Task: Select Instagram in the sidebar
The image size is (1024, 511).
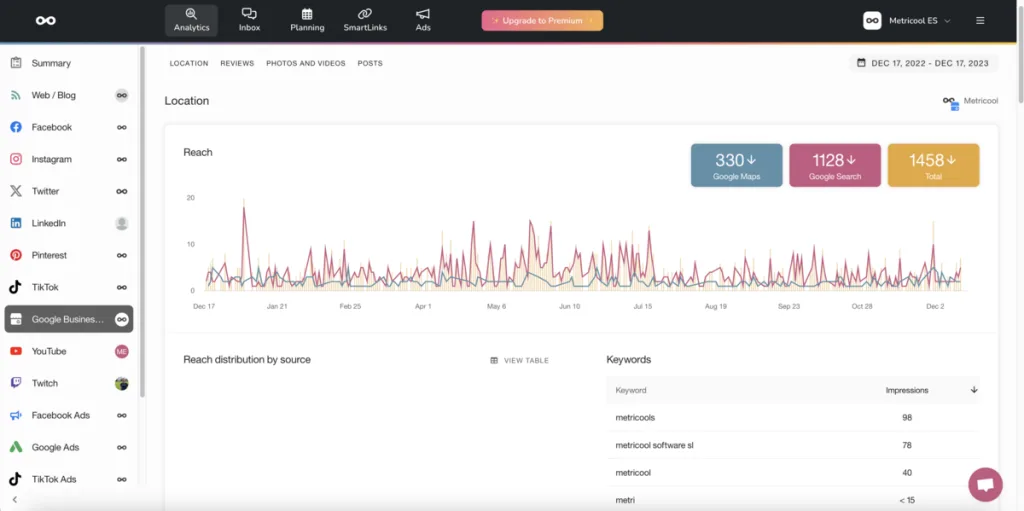Action: click(x=51, y=159)
